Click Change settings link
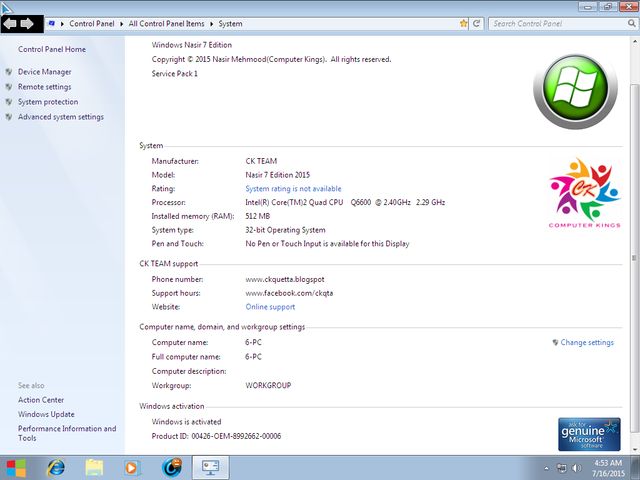Image resolution: width=640 pixels, height=480 pixels. coord(587,342)
